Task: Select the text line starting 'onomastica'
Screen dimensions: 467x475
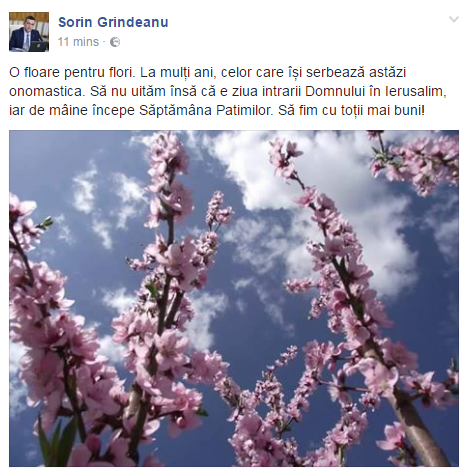Action: (x=228, y=91)
